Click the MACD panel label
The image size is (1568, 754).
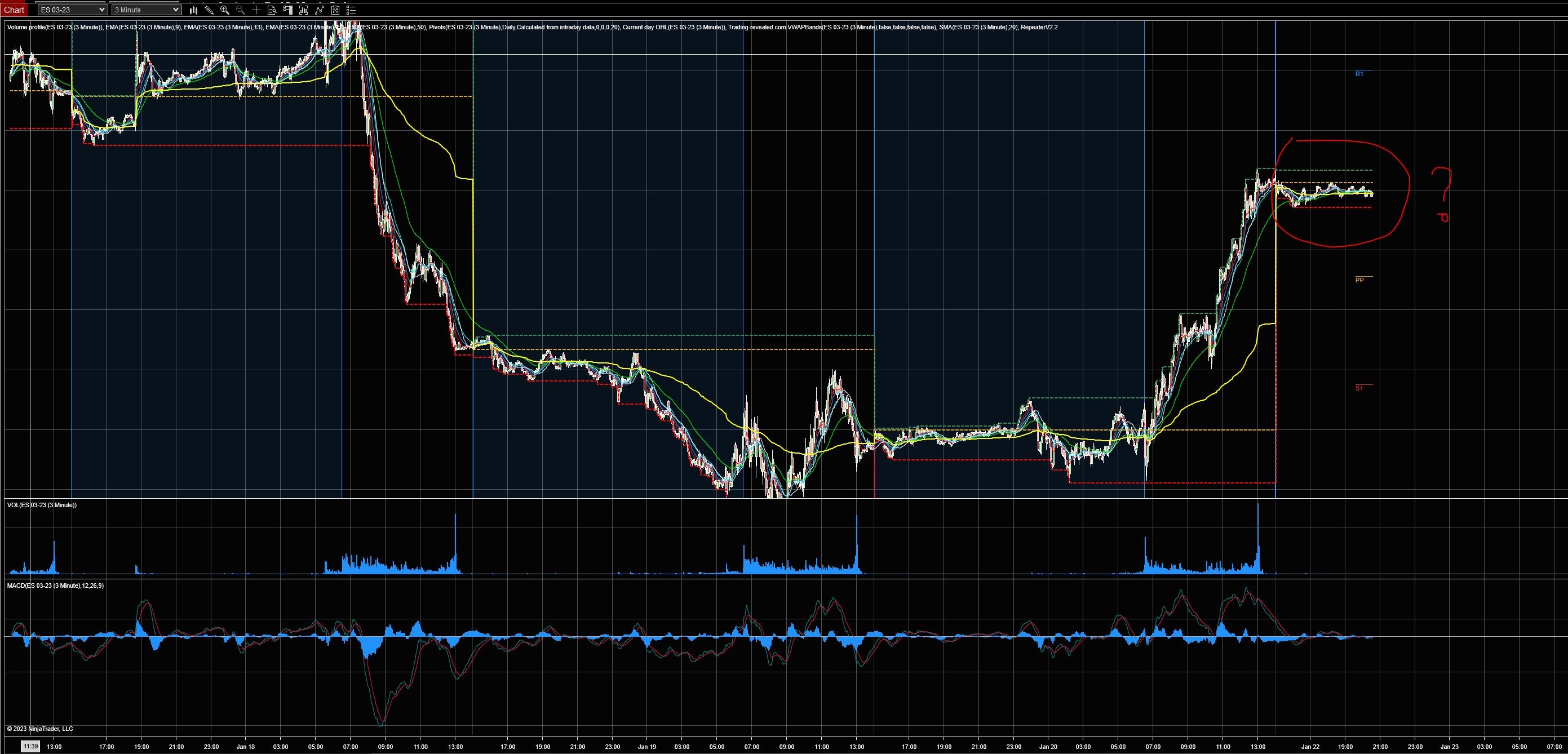[x=55, y=586]
